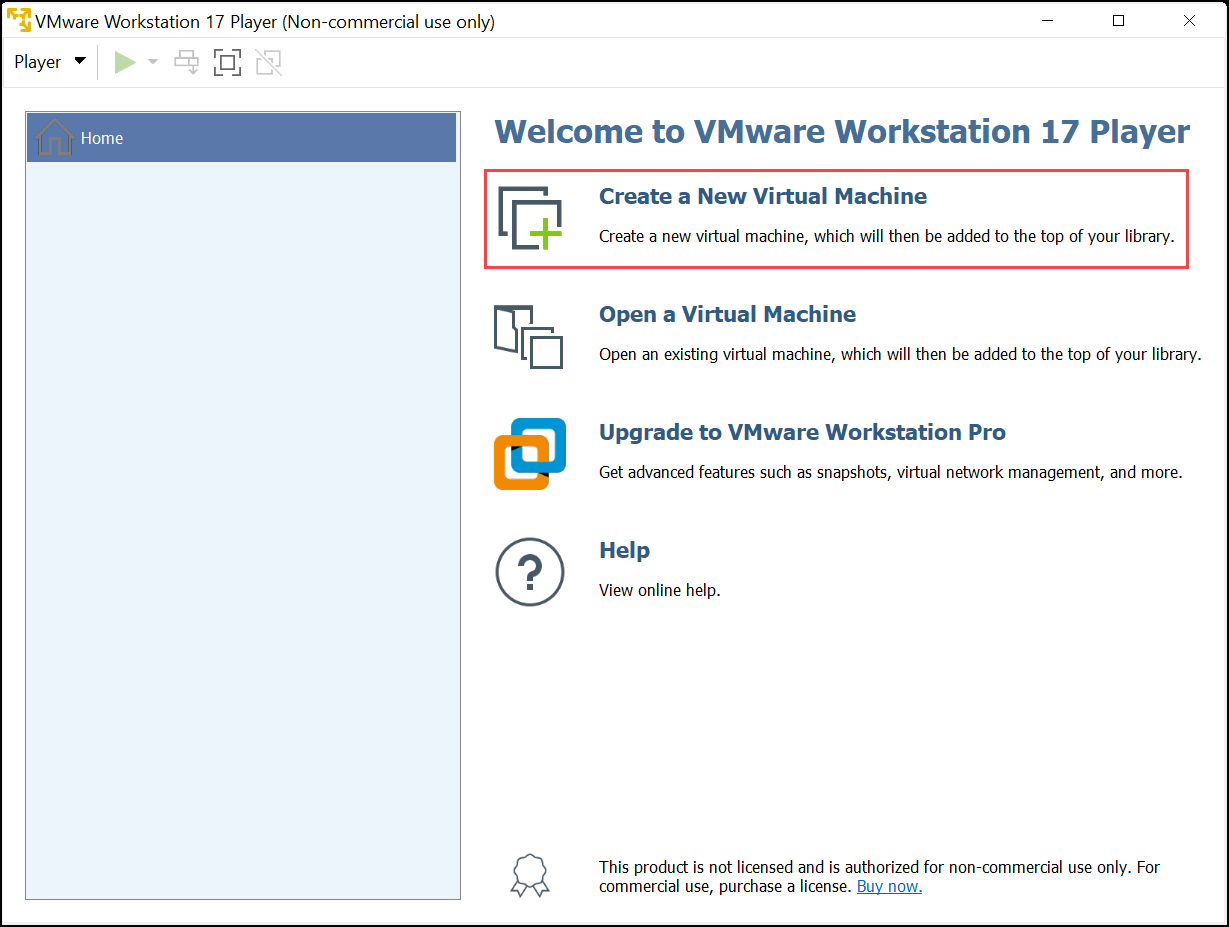Enter full screen mode icon

227,63
